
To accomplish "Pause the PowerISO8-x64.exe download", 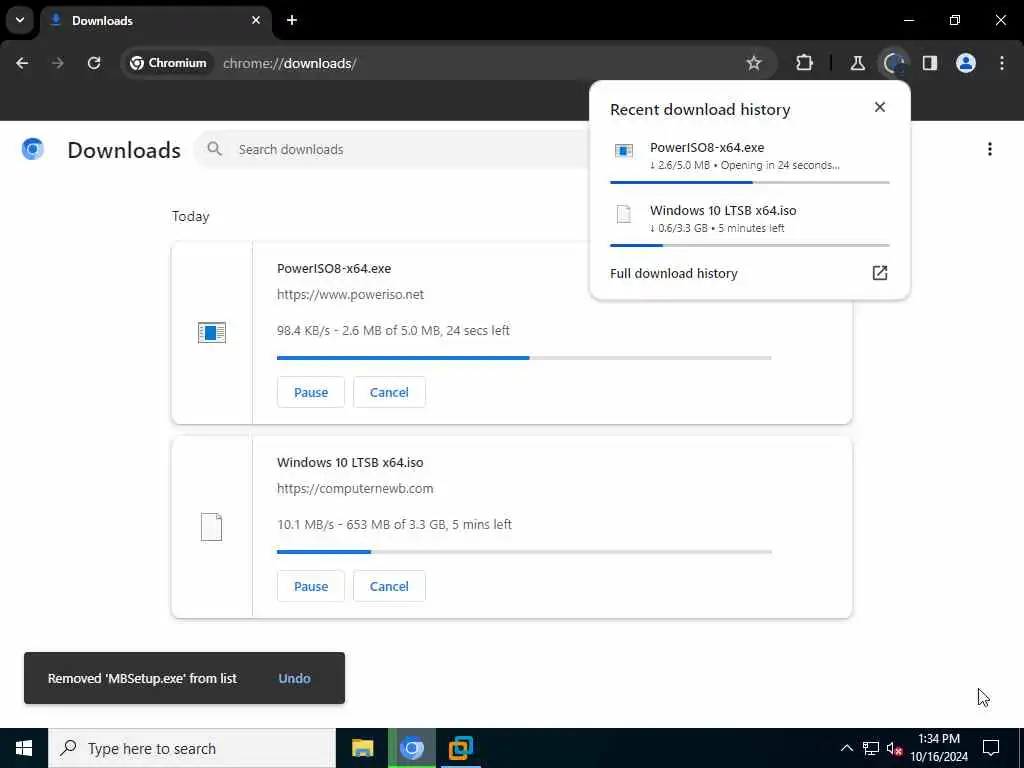I will 311,392.
